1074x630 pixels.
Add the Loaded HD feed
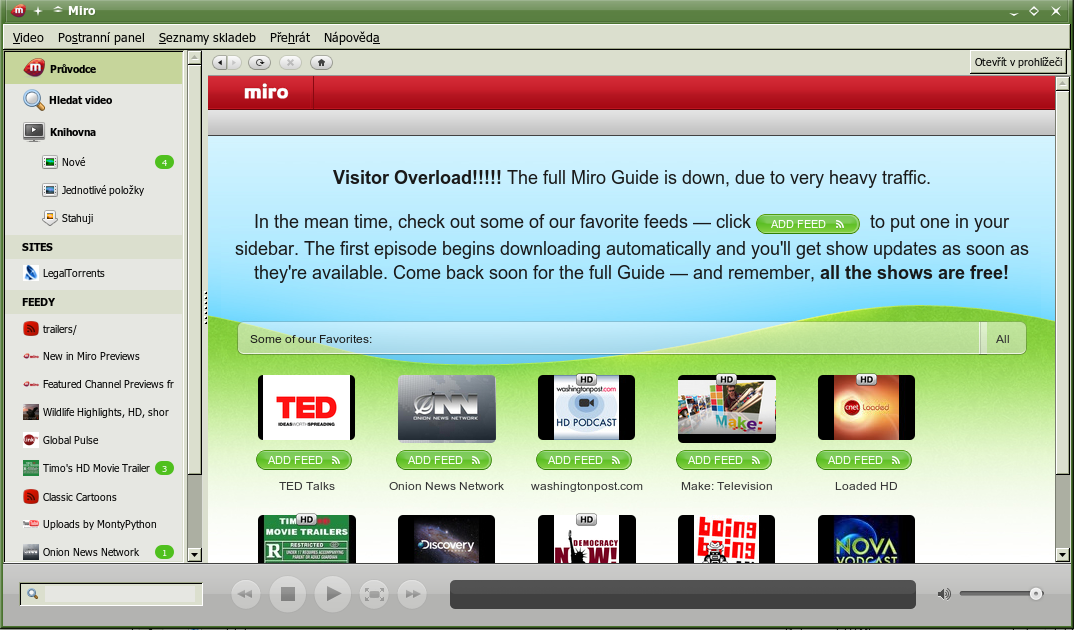(864, 460)
